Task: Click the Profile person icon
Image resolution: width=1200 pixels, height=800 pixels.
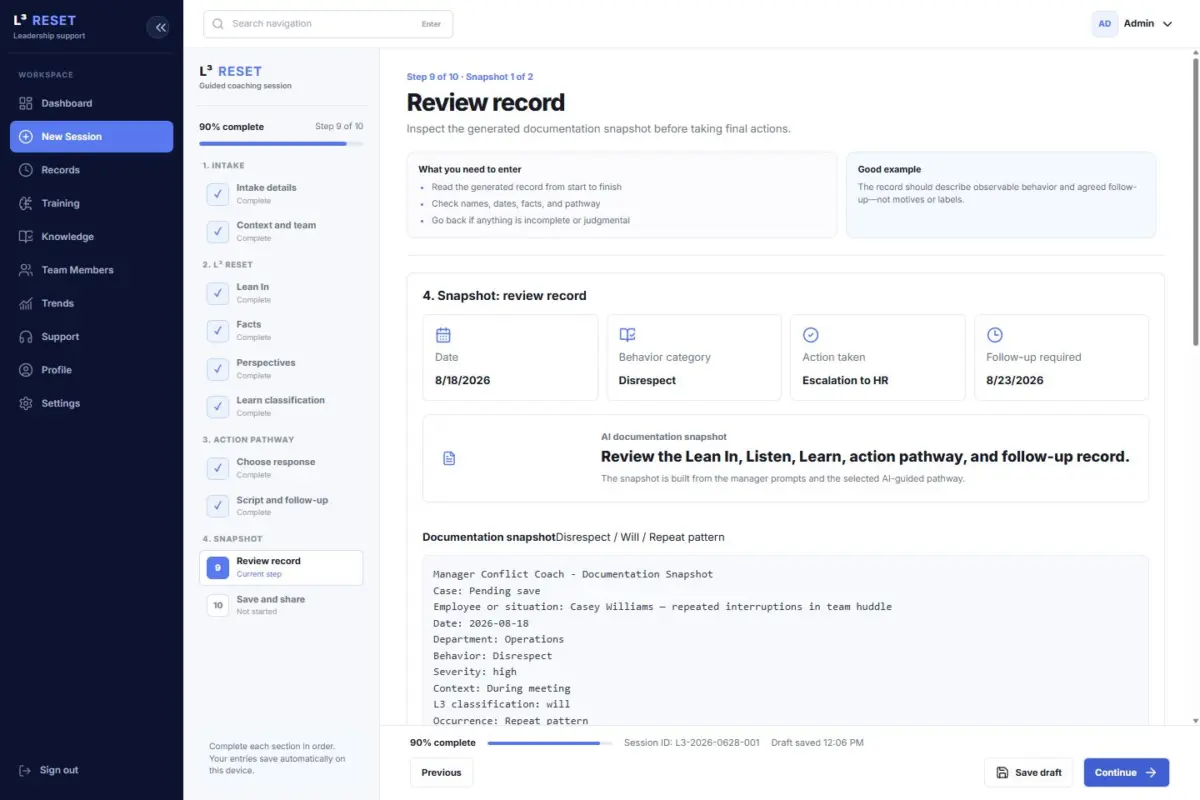Action: (25, 370)
